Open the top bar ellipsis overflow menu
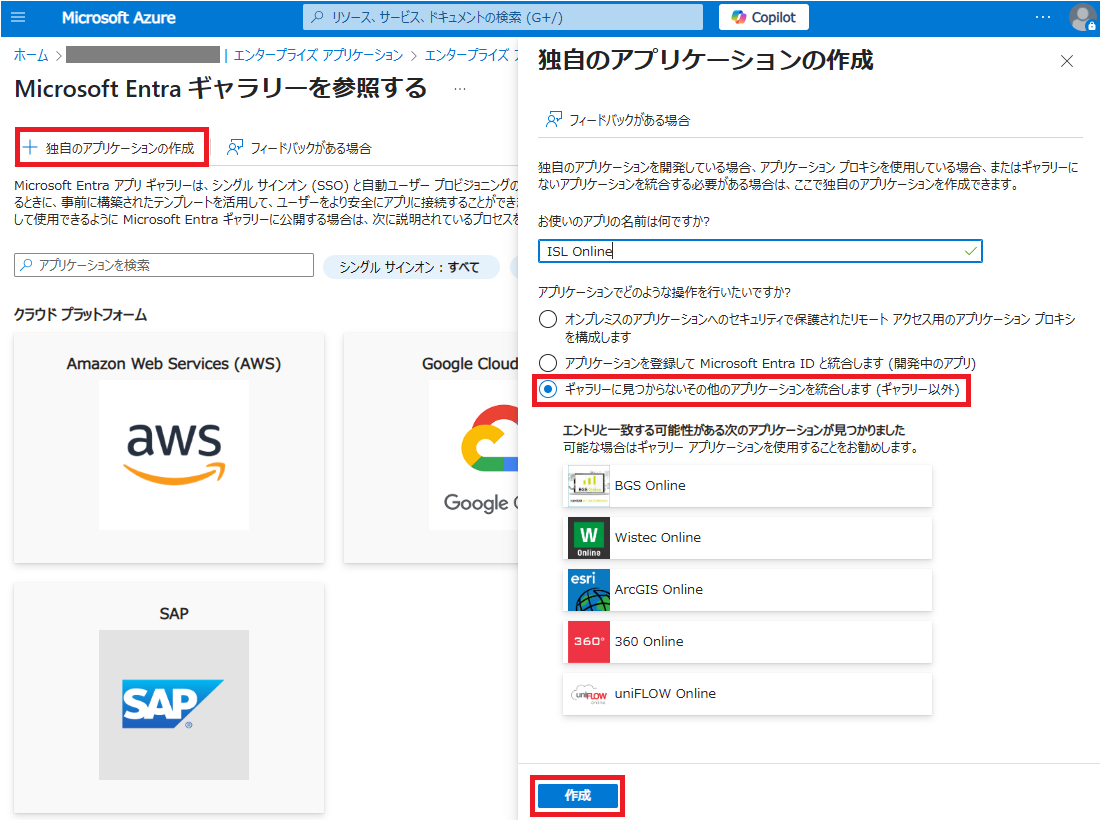This screenshot has height=821, width=1101. [x=1043, y=17]
